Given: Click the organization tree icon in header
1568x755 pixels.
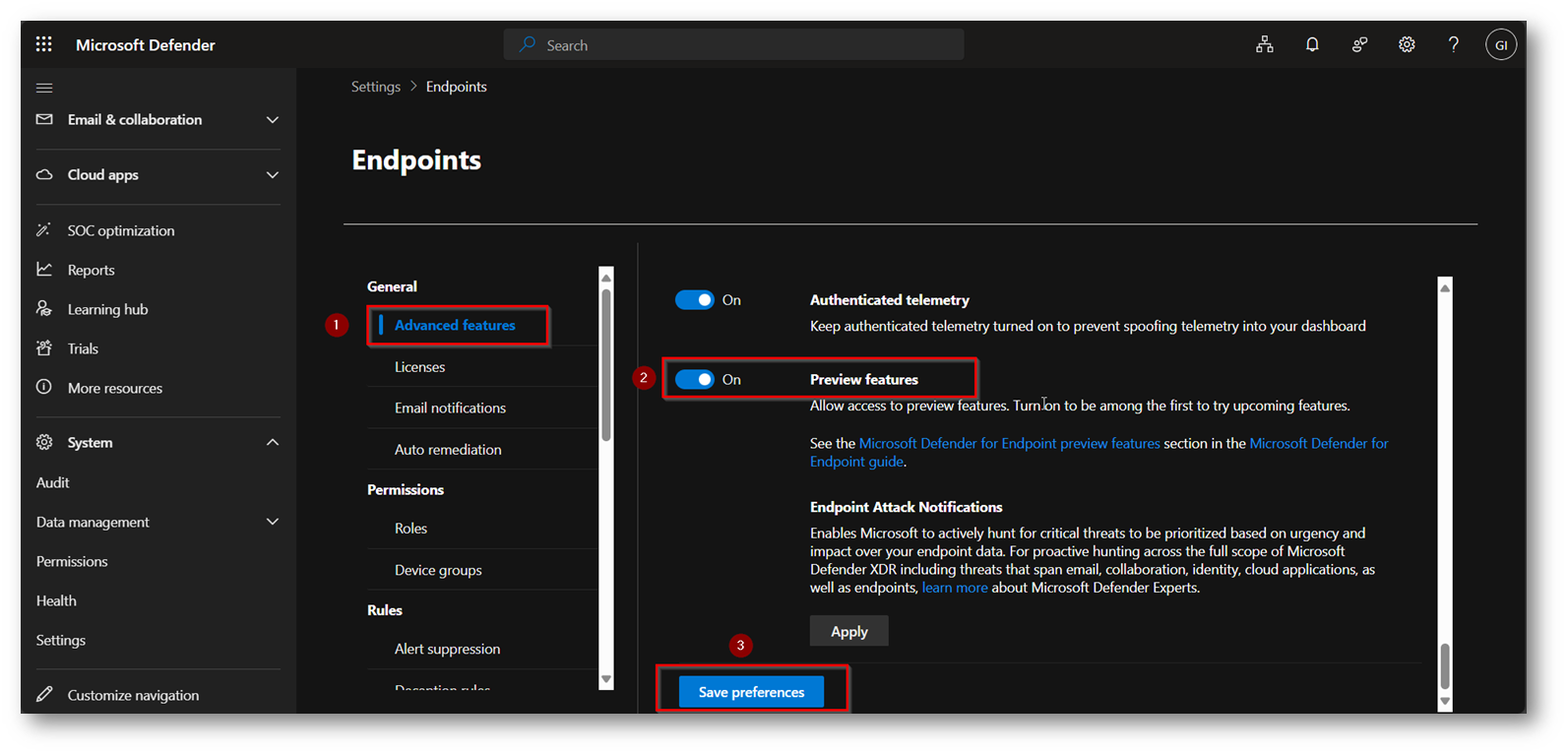Looking at the screenshot, I should click(x=1265, y=44).
